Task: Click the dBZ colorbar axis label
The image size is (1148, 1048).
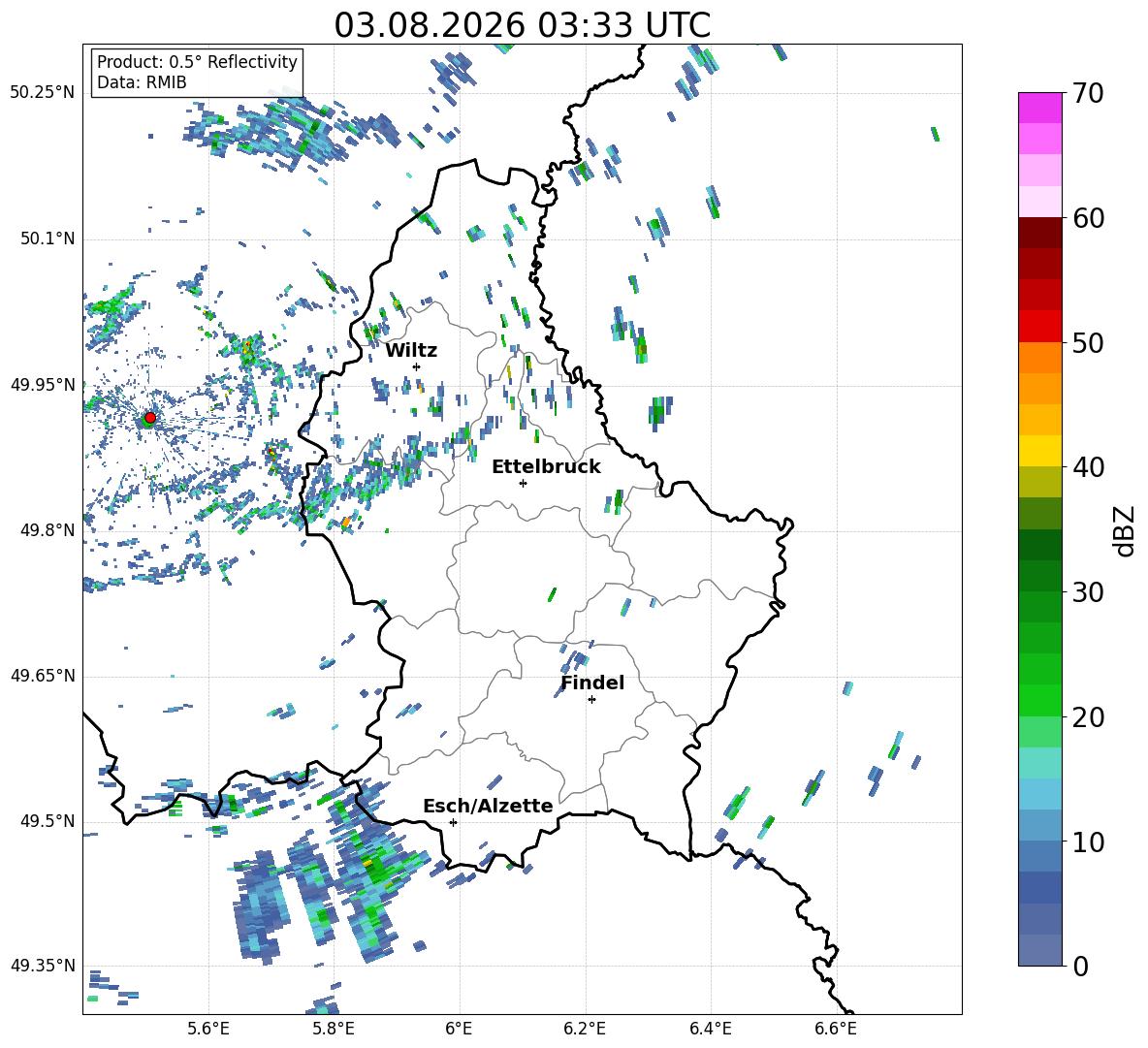Action: click(1126, 530)
